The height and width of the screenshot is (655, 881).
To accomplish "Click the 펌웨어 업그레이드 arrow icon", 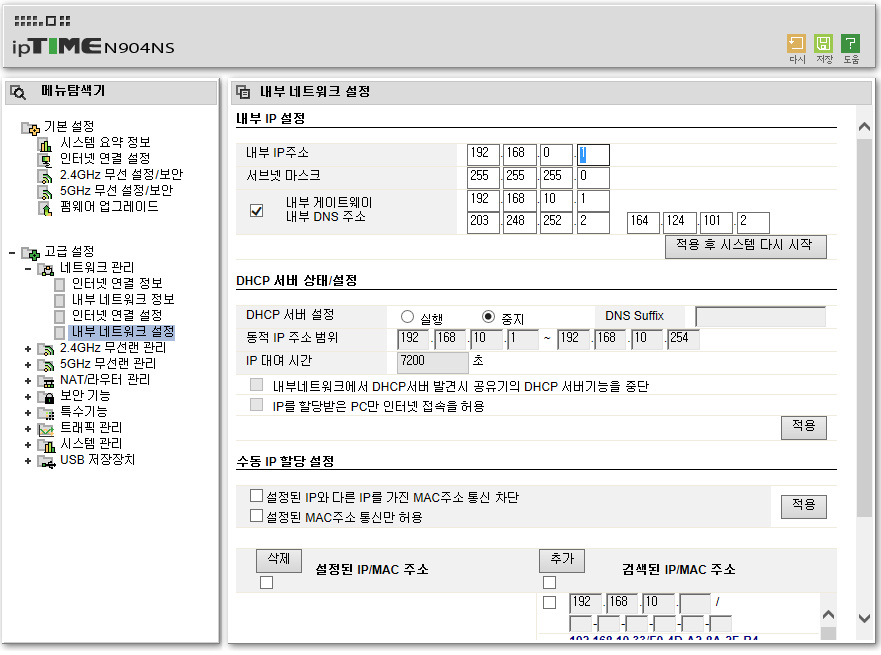I will pyautogui.click(x=45, y=208).
